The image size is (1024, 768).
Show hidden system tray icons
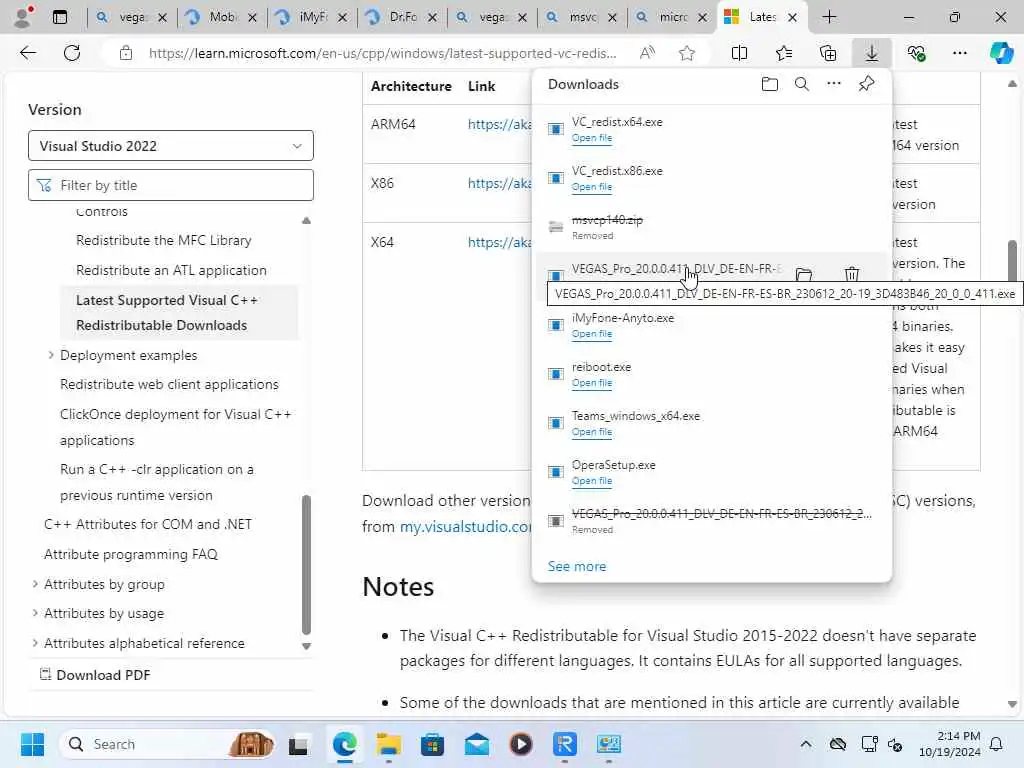point(806,744)
